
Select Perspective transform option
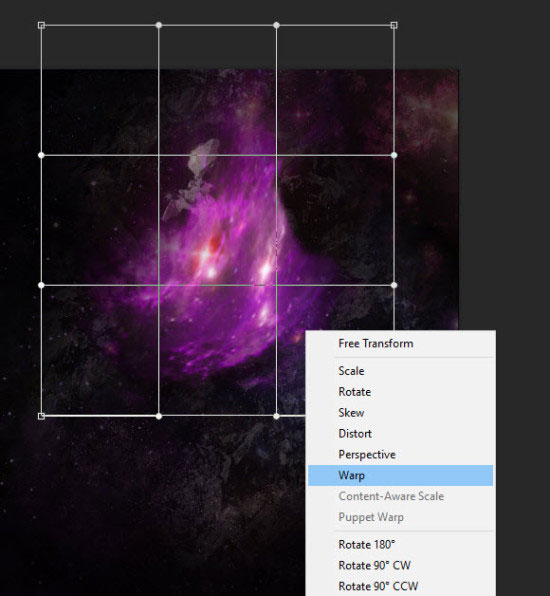pyautogui.click(x=400, y=455)
